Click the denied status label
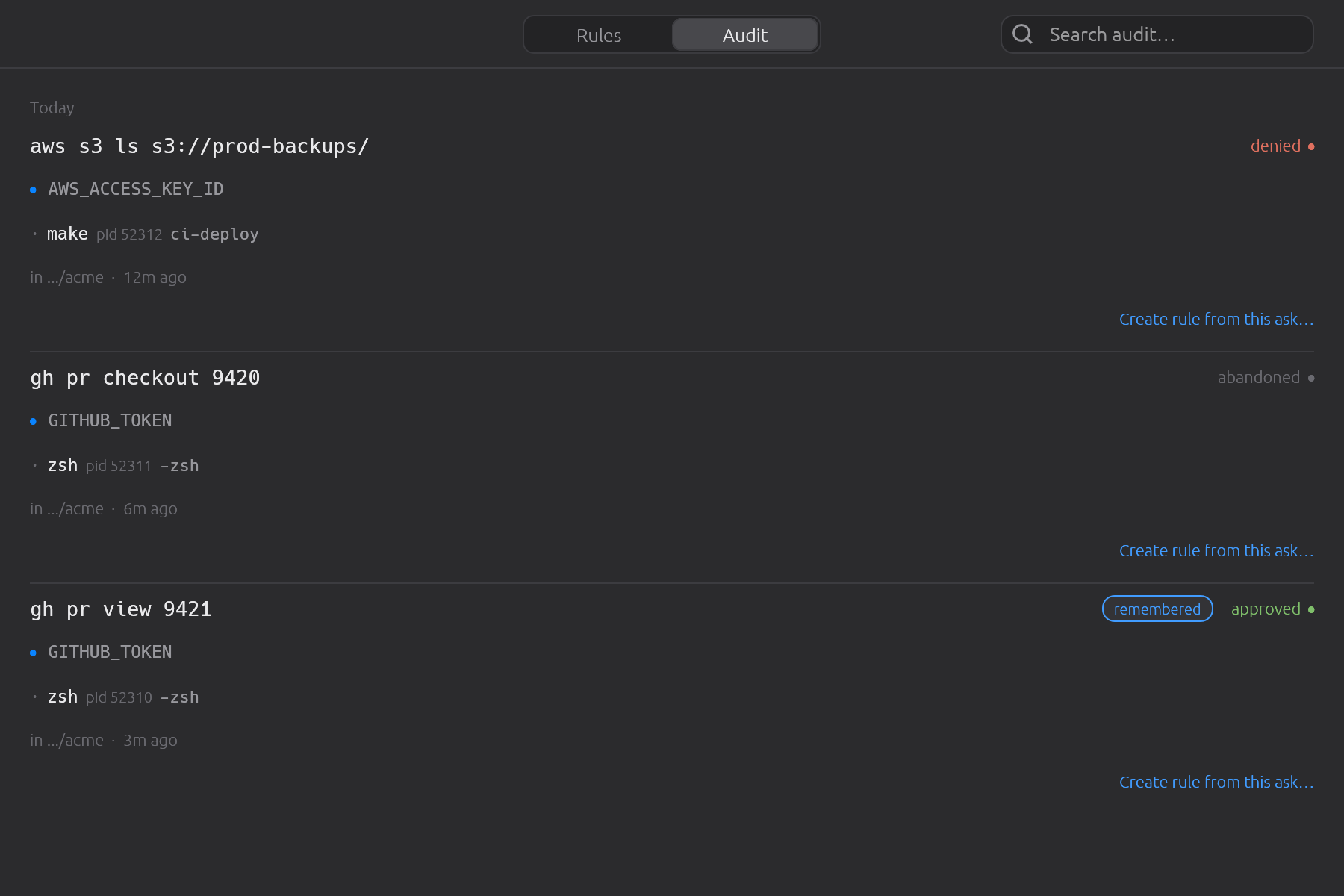Viewport: 1344px width, 896px height. pyautogui.click(x=1275, y=146)
